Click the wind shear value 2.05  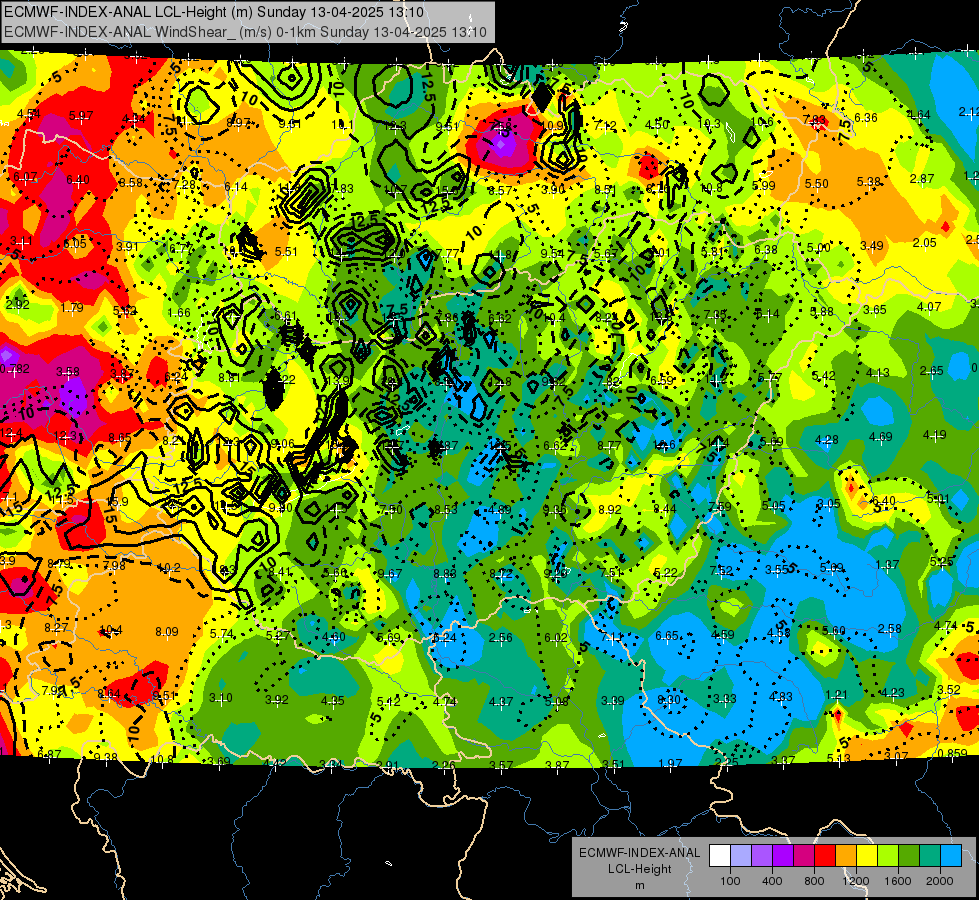(925, 242)
